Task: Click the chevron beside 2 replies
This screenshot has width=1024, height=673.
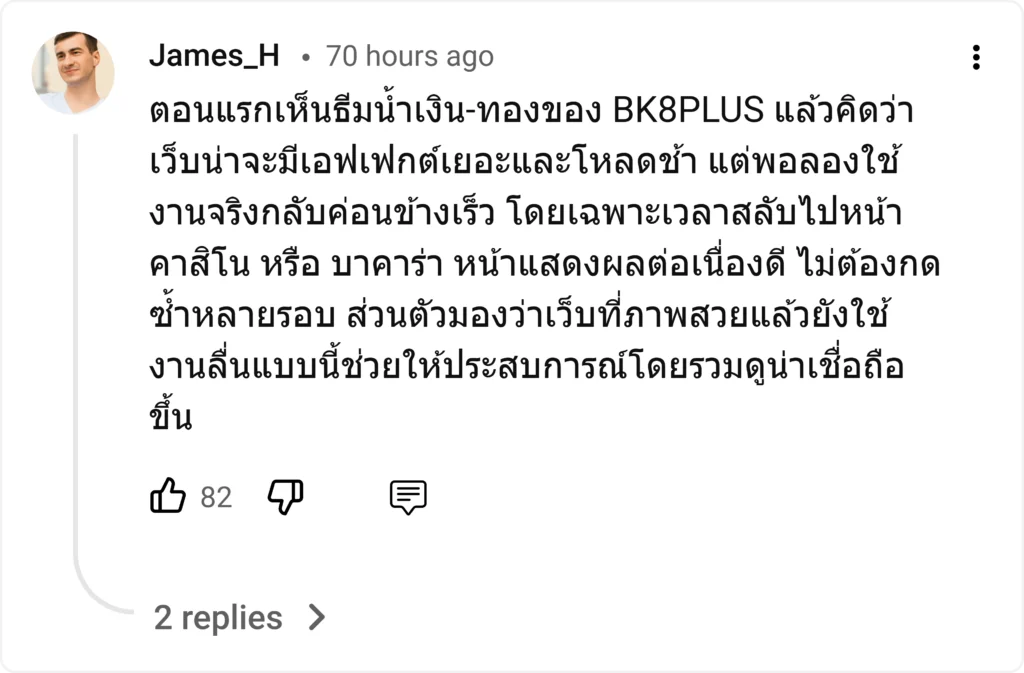Action: click(x=317, y=618)
